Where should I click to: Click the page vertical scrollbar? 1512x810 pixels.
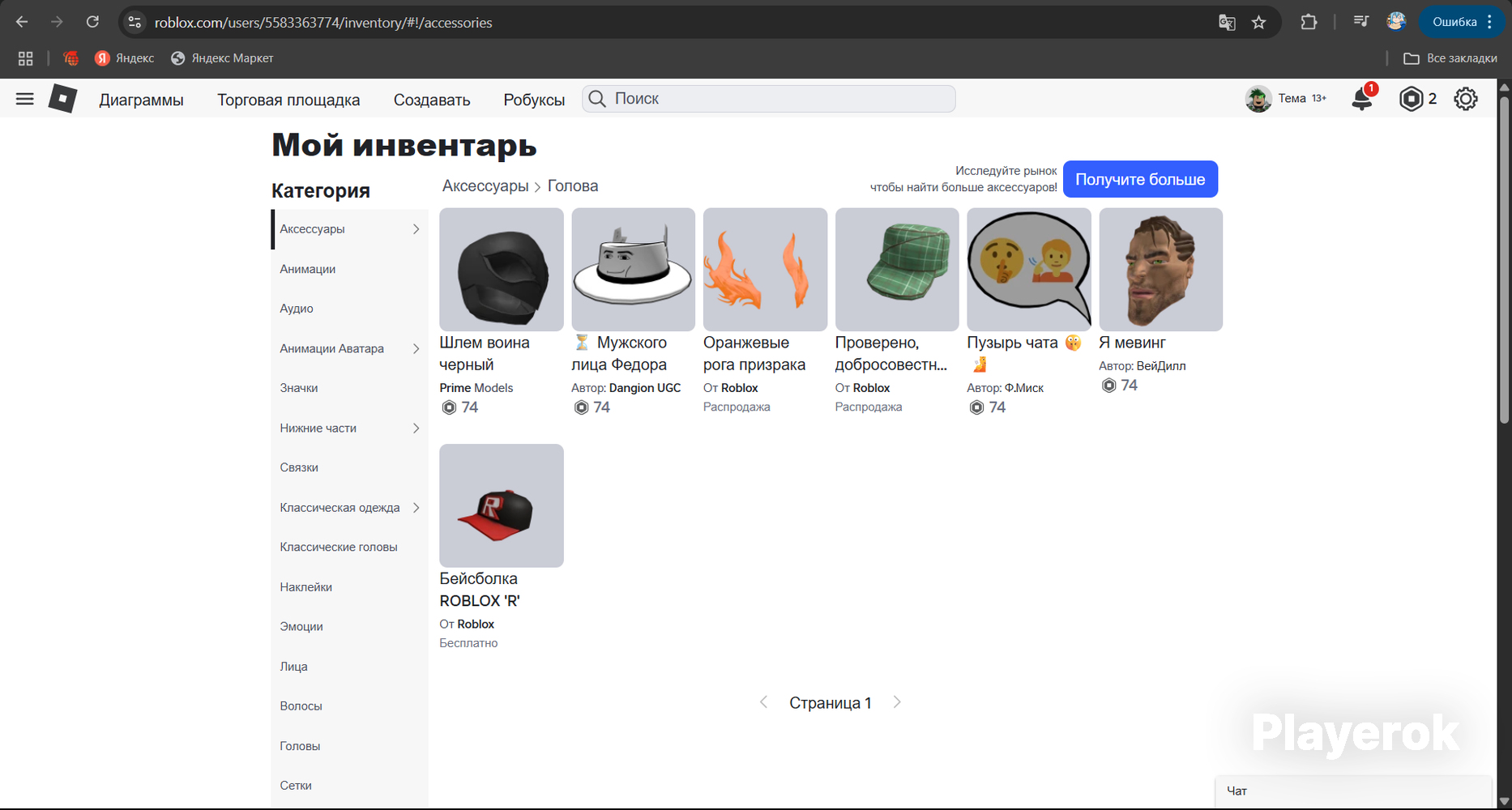click(1504, 259)
